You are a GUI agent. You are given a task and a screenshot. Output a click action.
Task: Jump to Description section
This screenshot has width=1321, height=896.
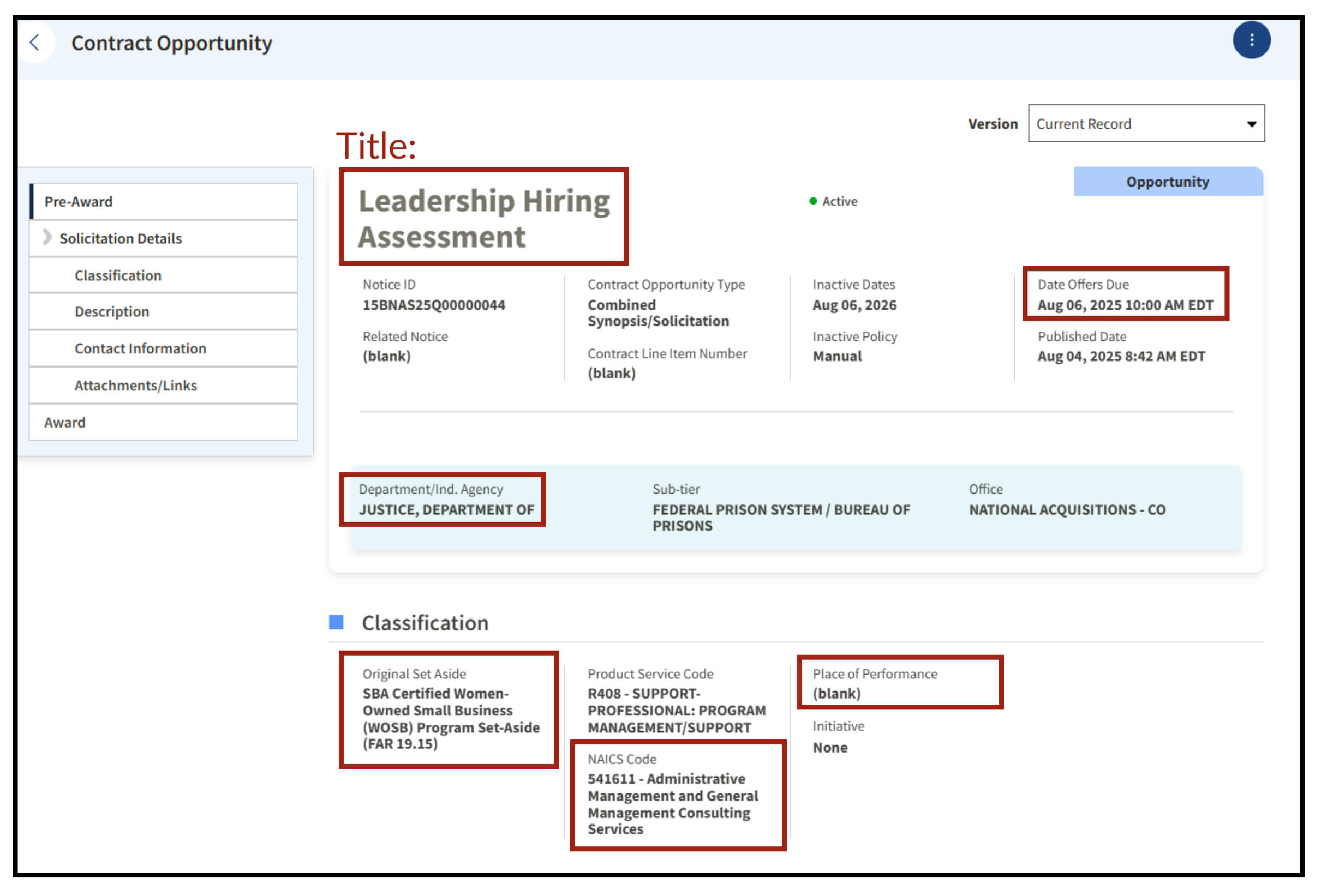[111, 312]
